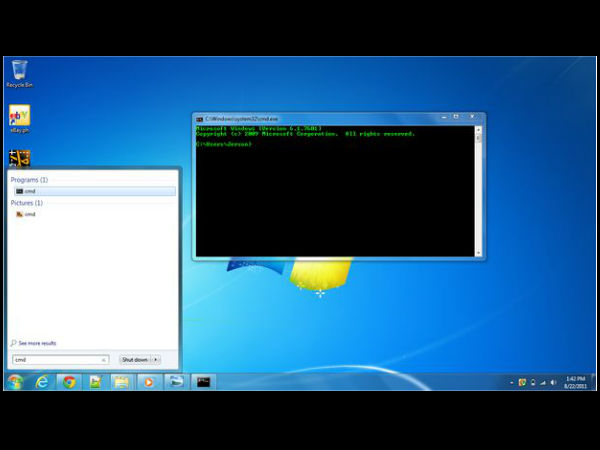Click the Pictures (1) results header
Image resolution: width=600 pixels, height=450 pixels.
click(27, 203)
